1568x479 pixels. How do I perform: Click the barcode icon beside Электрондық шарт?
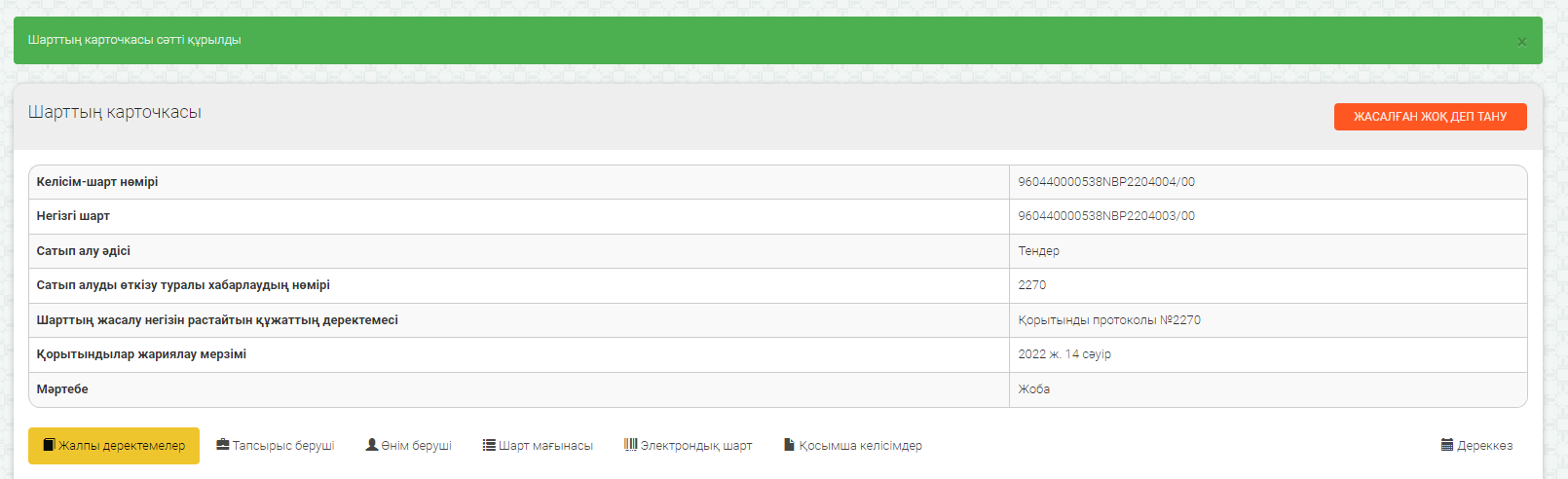[630, 445]
